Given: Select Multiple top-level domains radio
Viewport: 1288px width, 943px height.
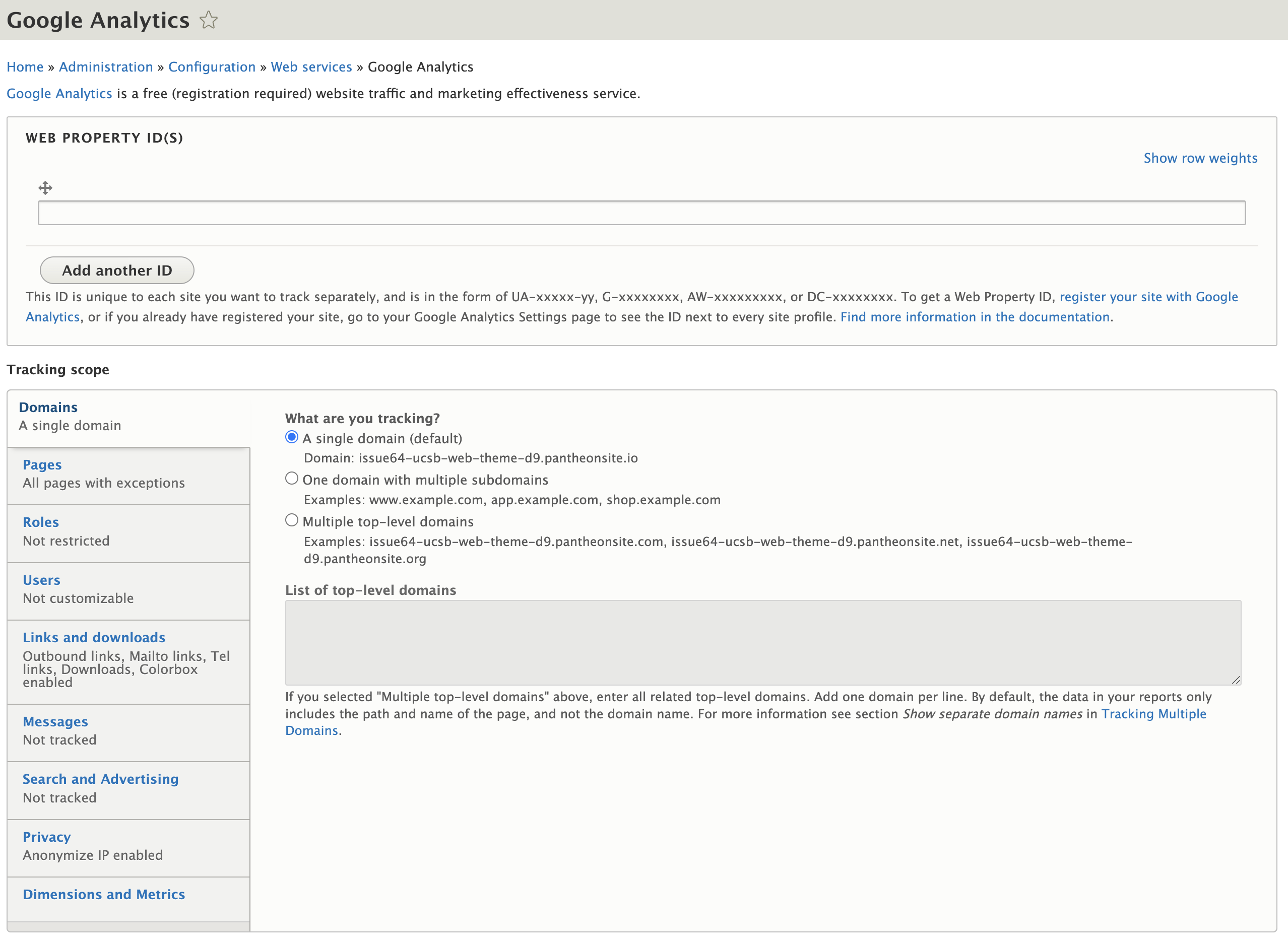Looking at the screenshot, I should pos(292,520).
